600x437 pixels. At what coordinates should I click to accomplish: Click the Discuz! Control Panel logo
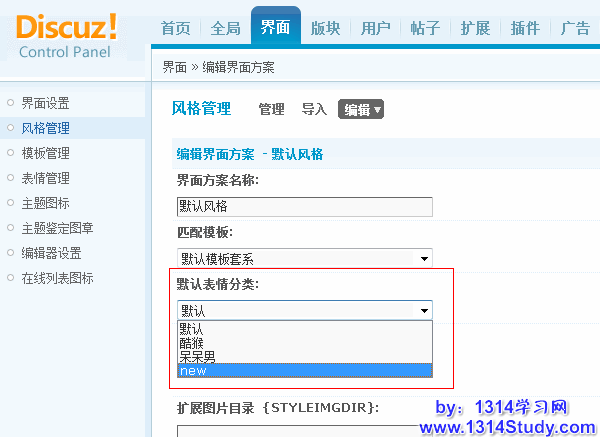(x=67, y=34)
